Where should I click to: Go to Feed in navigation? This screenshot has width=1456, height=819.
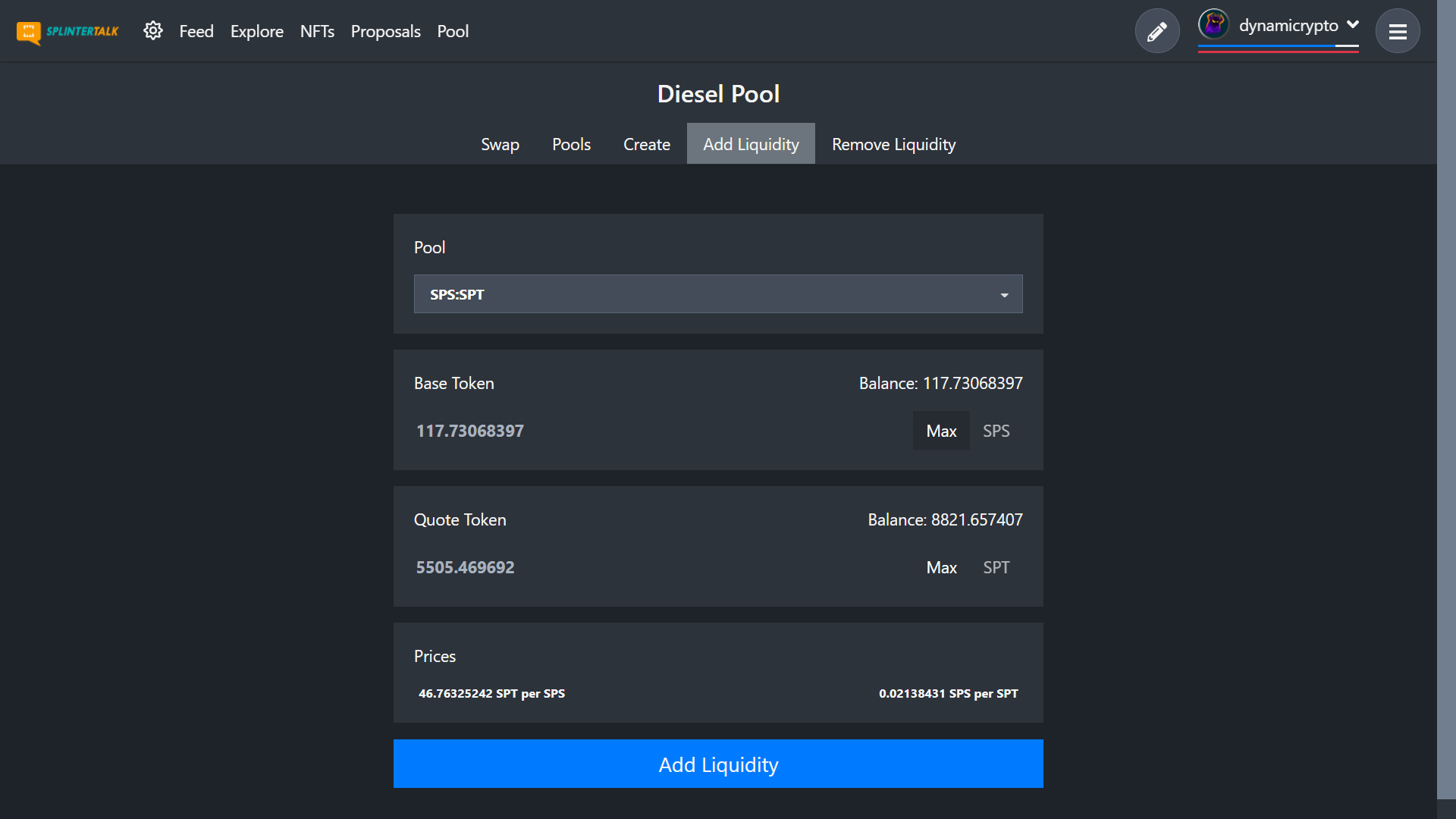(196, 31)
